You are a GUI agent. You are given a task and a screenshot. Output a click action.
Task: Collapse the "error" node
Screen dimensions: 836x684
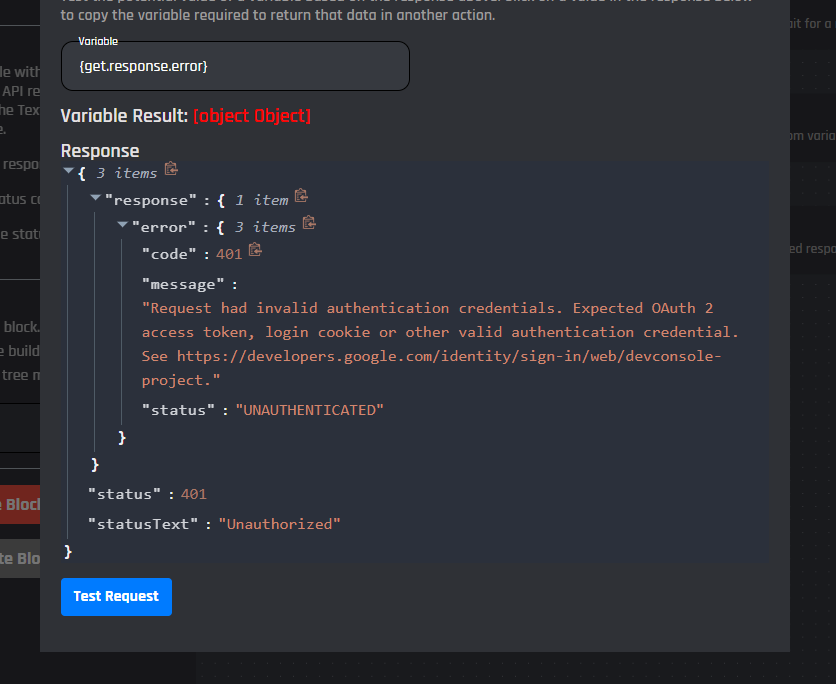tap(122, 224)
